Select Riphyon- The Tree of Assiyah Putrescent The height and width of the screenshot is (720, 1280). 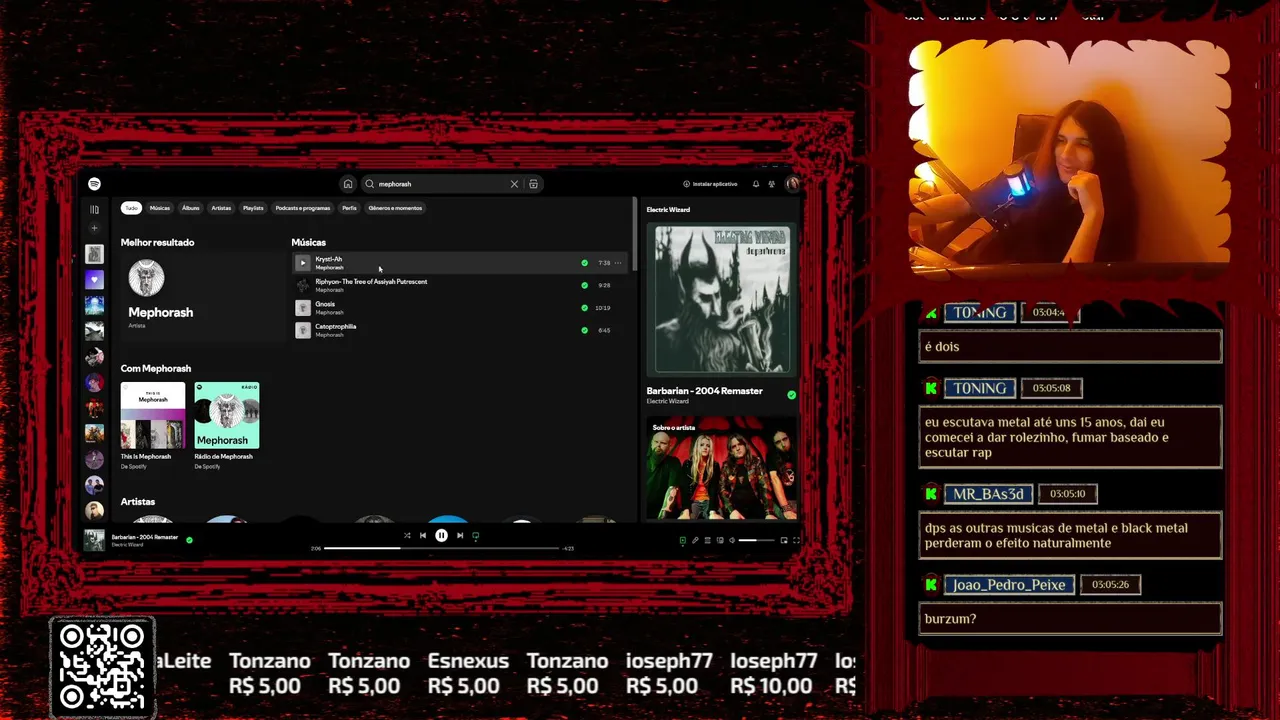click(x=371, y=282)
